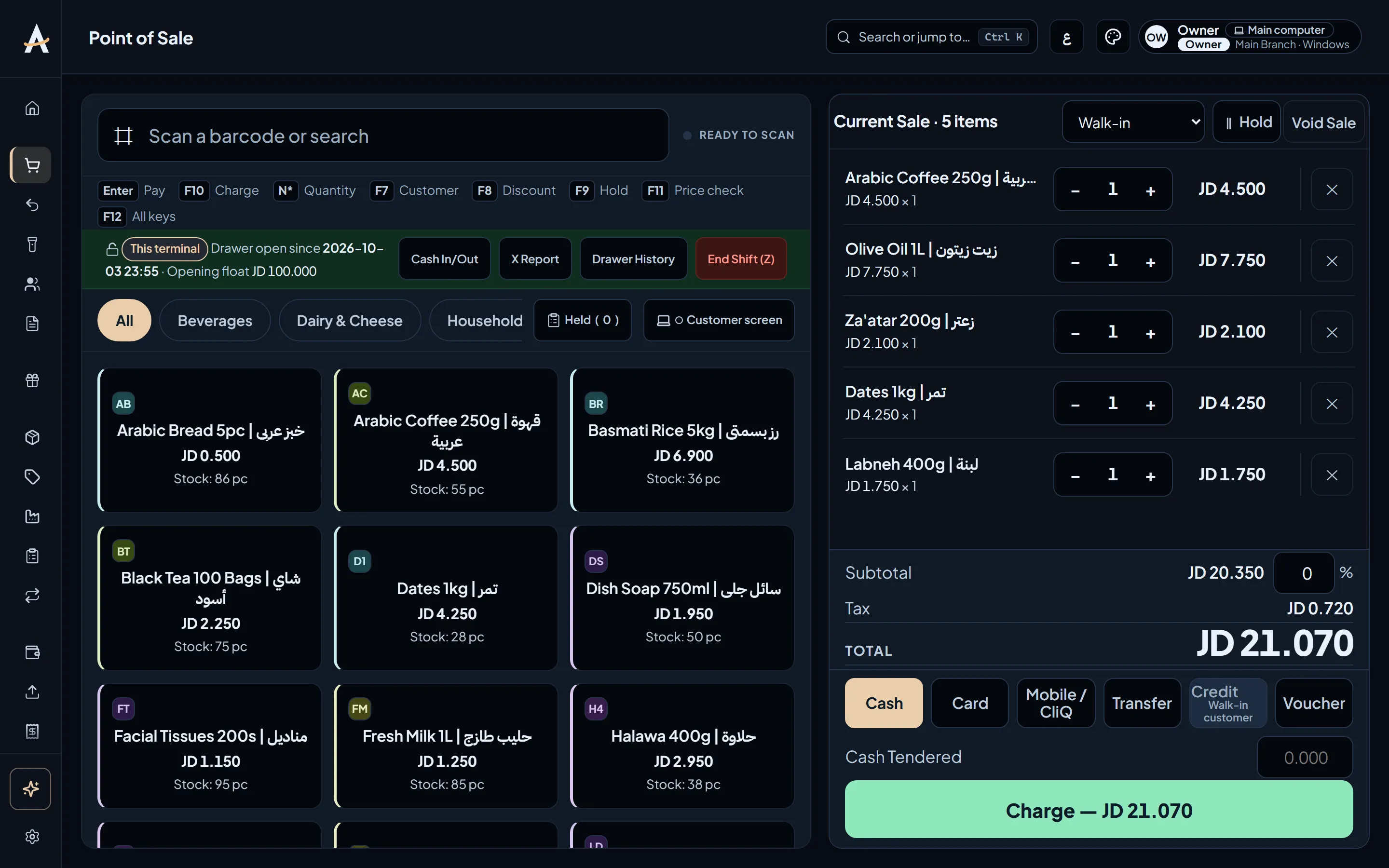The width and height of the screenshot is (1389, 868).
Task: Open the wallet sidebar icon
Action: pyautogui.click(x=32, y=652)
